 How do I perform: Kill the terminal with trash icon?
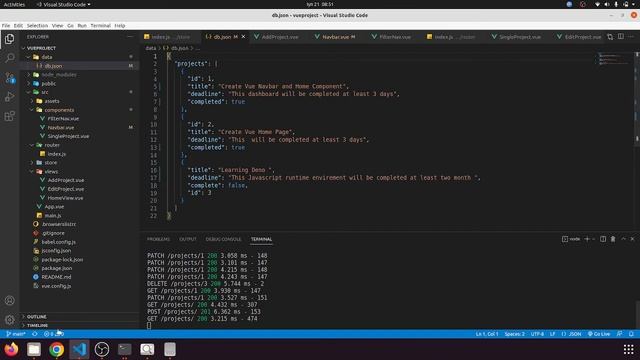(x=613, y=239)
